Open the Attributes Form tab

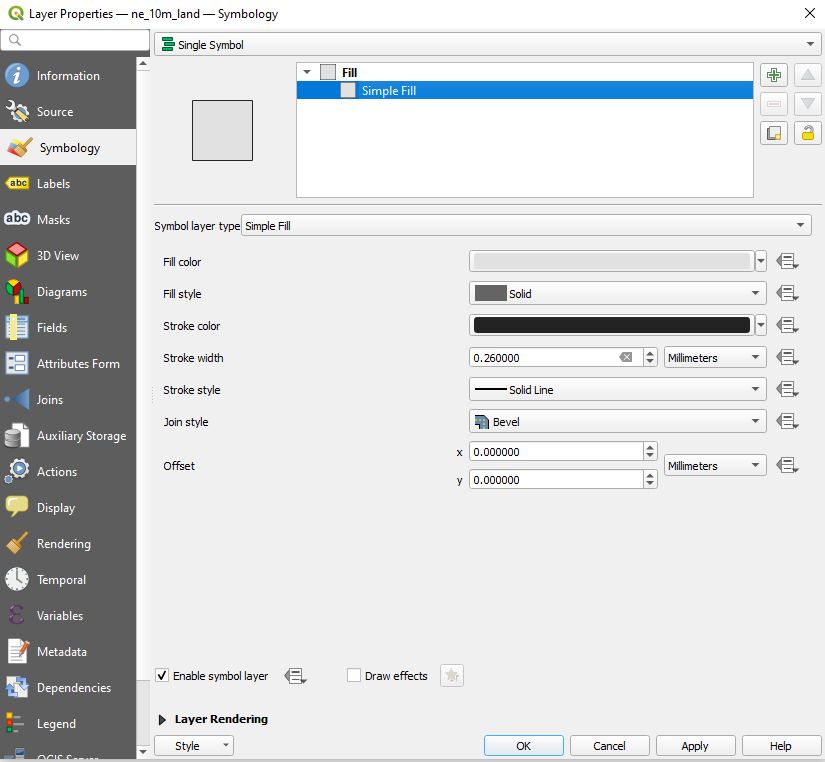pos(68,364)
